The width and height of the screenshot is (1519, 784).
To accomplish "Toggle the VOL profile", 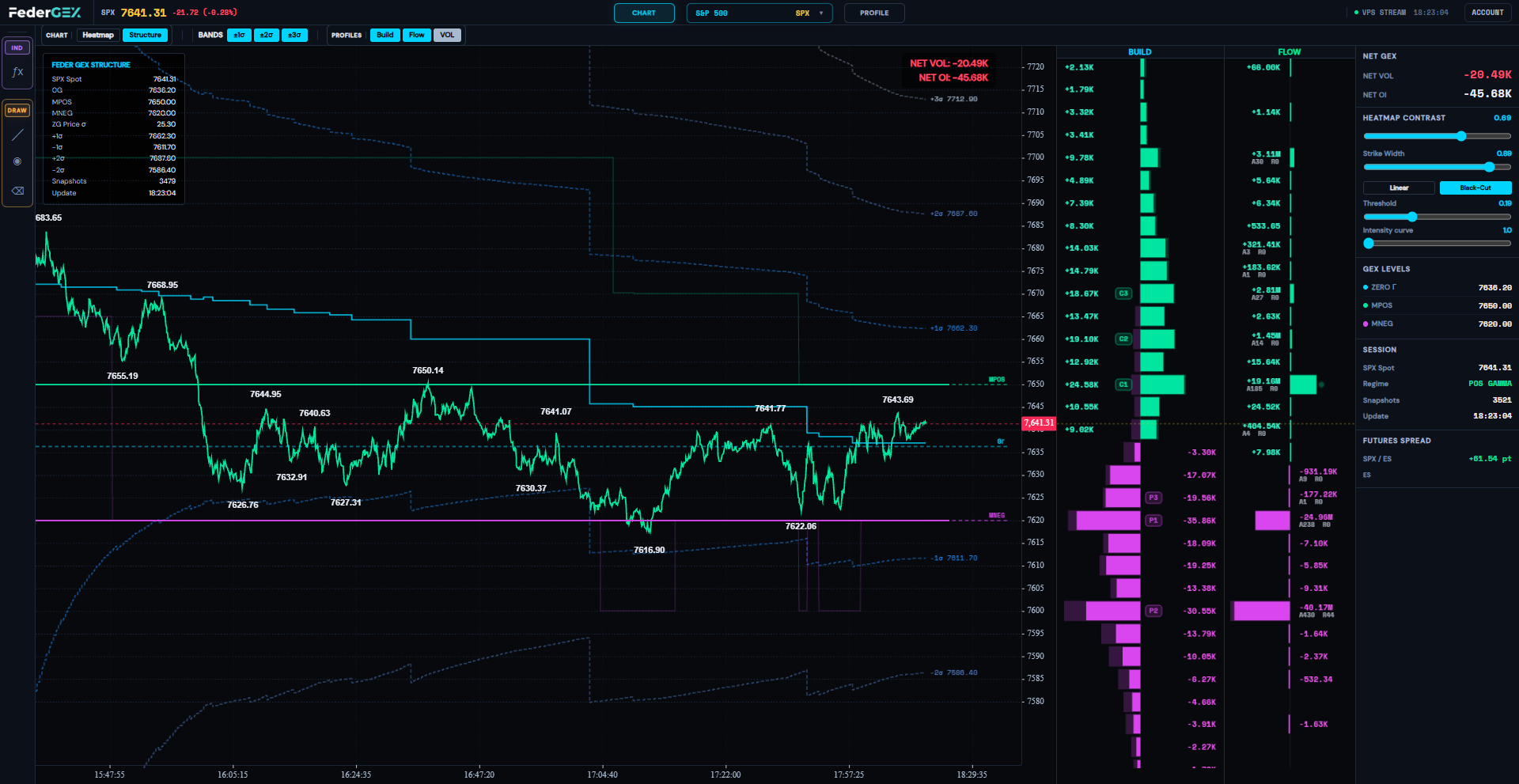I will point(448,35).
